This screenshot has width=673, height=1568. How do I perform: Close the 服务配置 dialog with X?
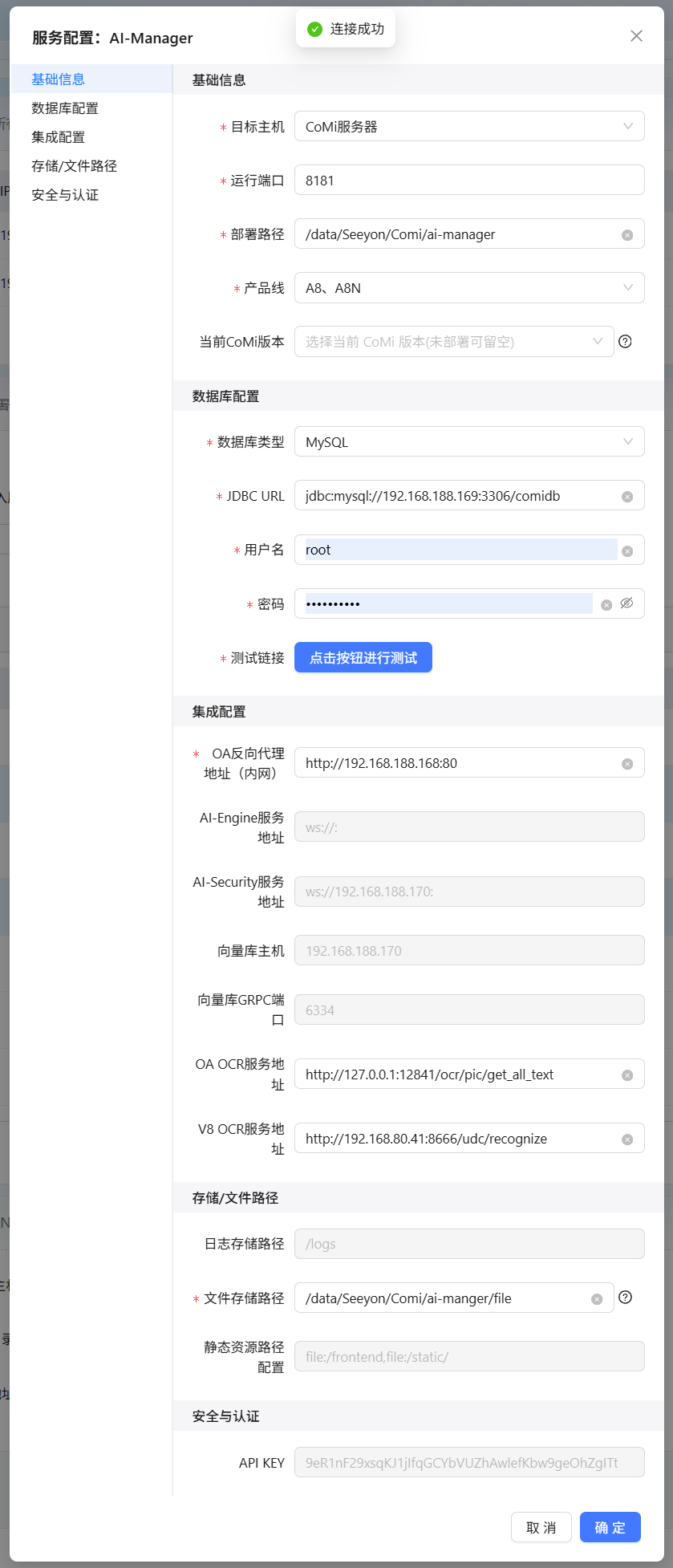coord(636,36)
